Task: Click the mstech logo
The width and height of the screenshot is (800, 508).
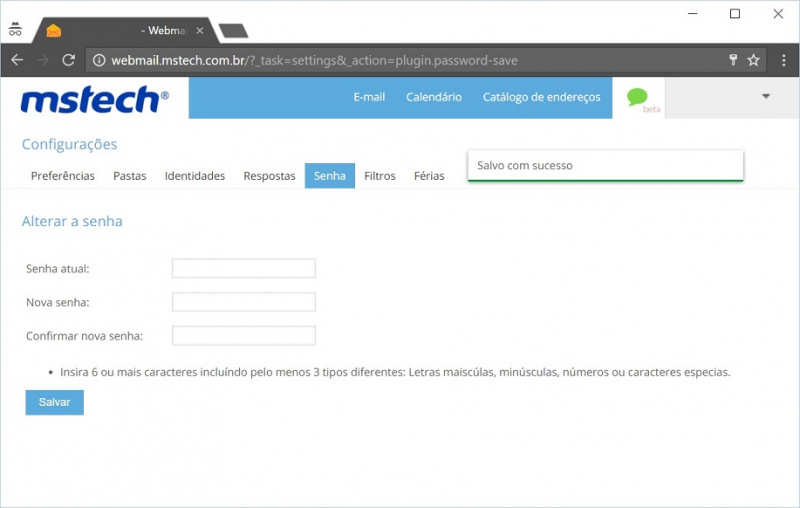Action: (x=94, y=99)
